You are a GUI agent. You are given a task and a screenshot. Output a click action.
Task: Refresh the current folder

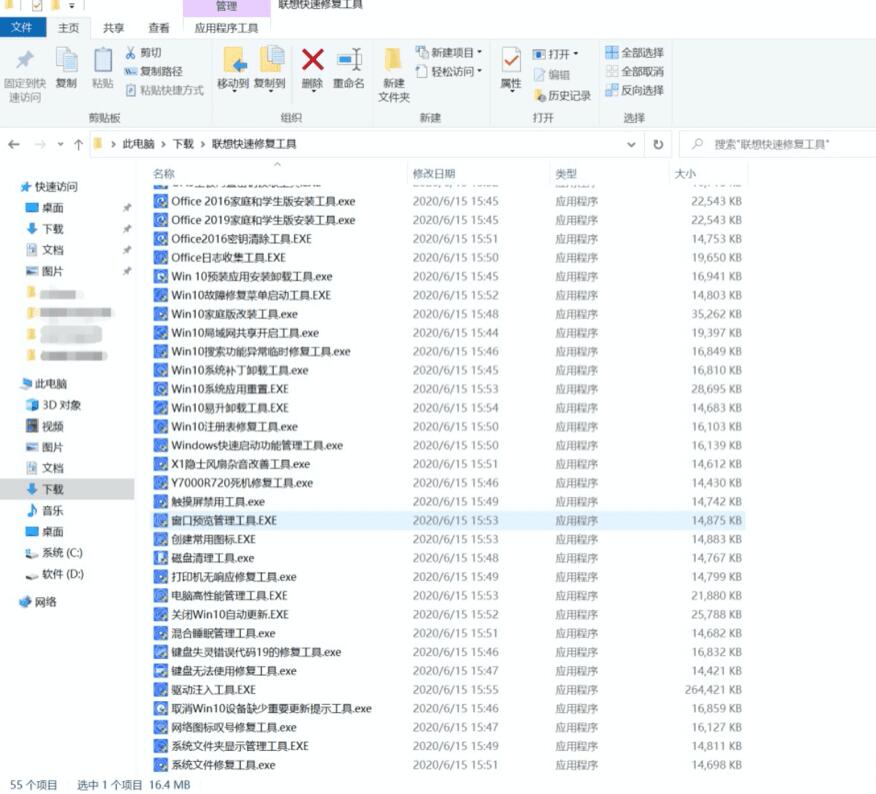pyautogui.click(x=658, y=144)
